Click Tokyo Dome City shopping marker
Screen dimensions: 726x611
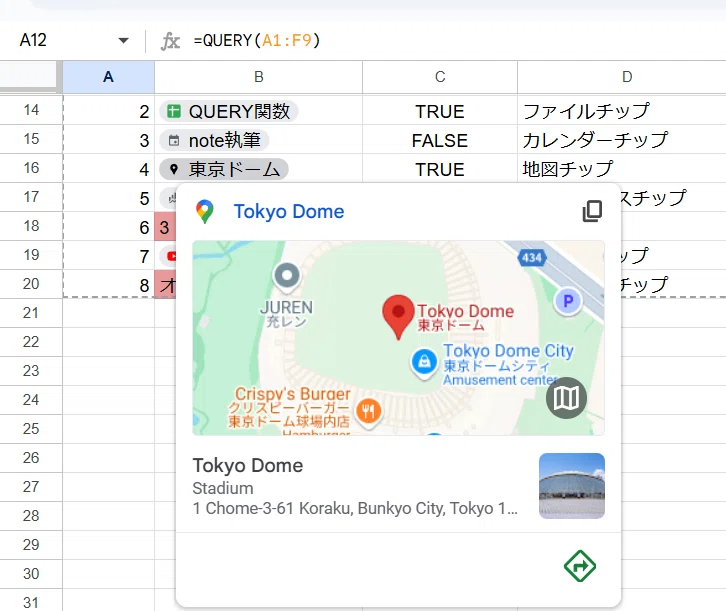coord(424,362)
